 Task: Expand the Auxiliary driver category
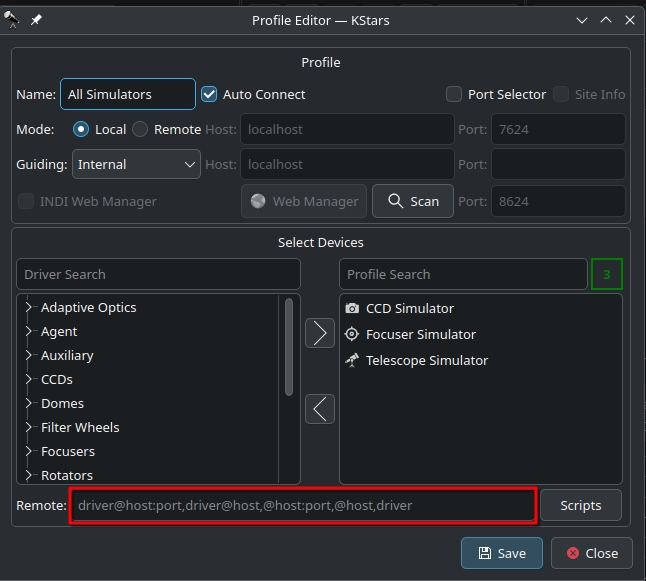(28, 355)
